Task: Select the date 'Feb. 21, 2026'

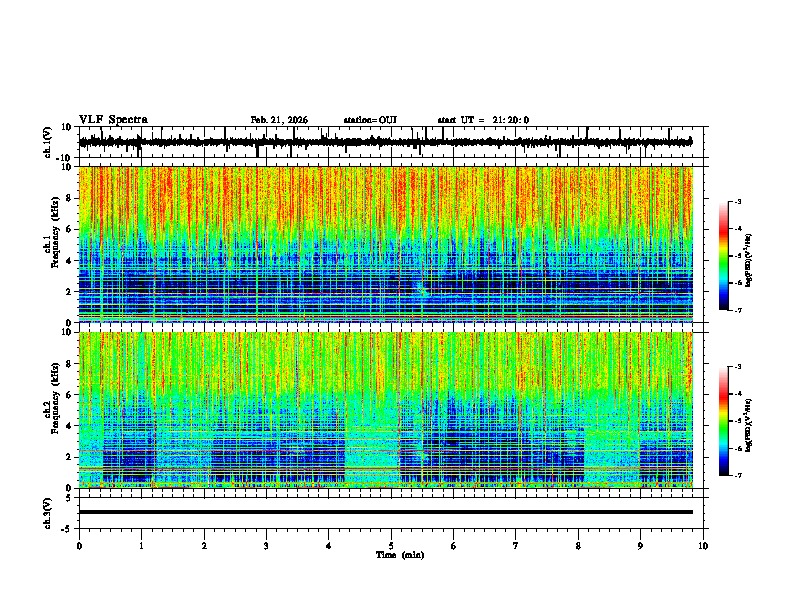Action: (x=279, y=120)
